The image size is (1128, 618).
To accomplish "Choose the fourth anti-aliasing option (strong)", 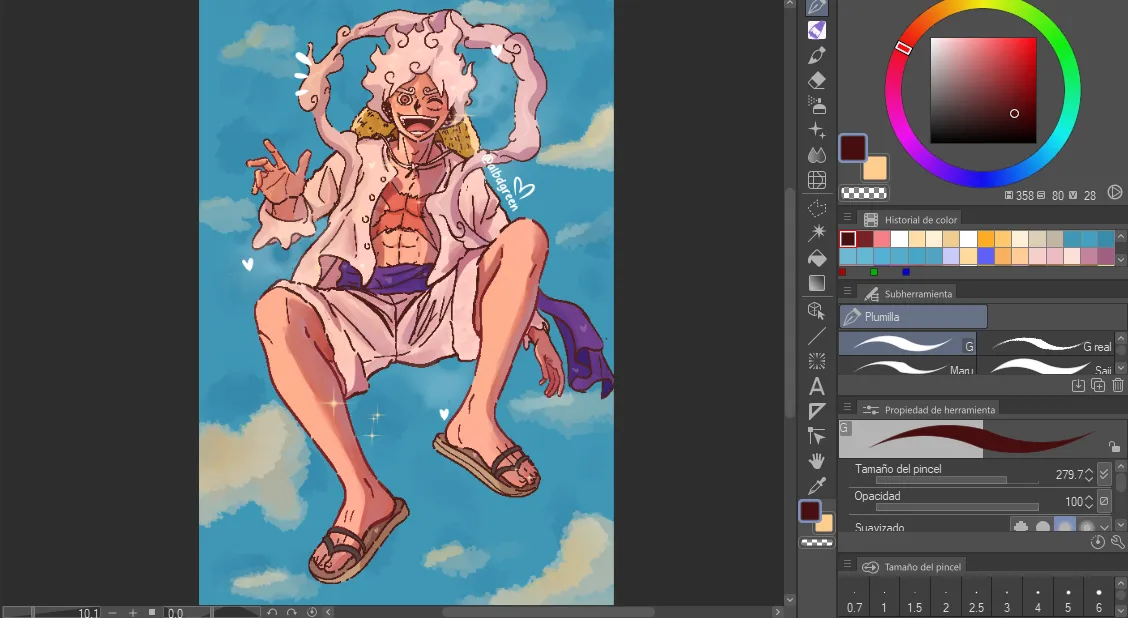I will point(1086,527).
